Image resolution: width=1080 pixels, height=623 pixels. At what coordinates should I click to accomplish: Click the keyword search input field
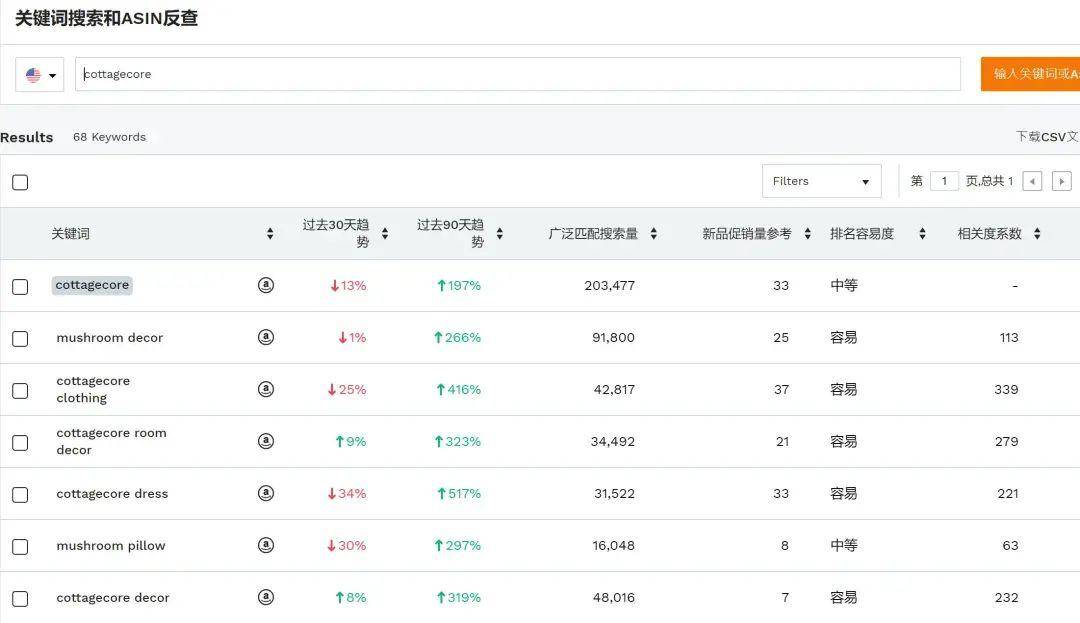click(517, 74)
